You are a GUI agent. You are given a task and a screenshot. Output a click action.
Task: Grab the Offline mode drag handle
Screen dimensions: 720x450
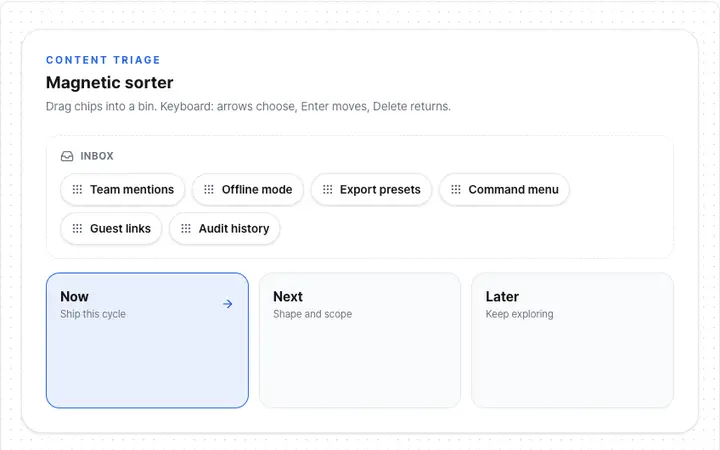209,189
